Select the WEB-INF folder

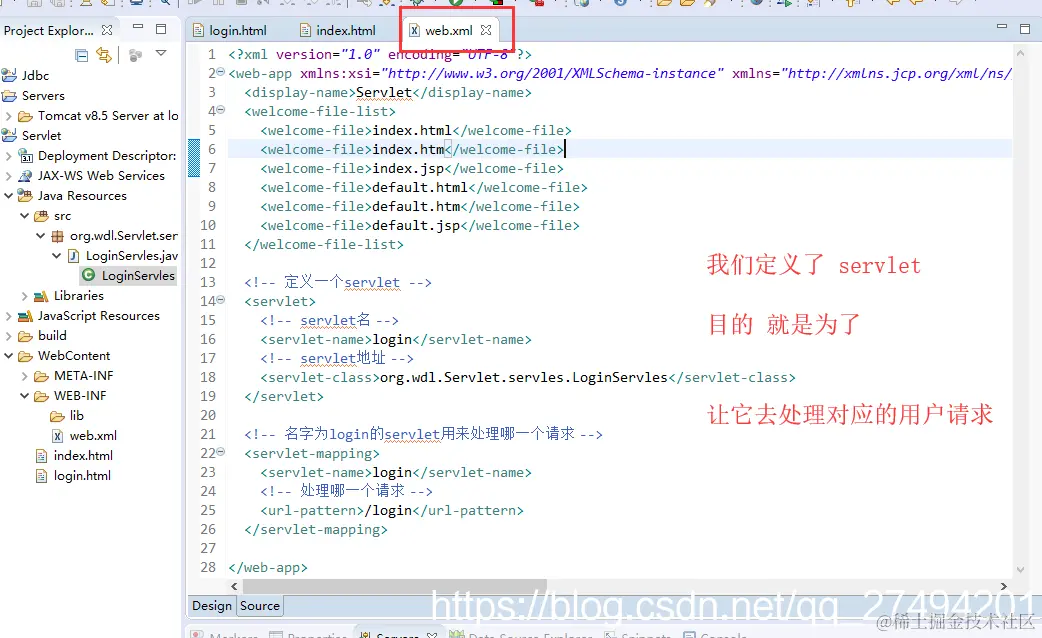point(80,395)
